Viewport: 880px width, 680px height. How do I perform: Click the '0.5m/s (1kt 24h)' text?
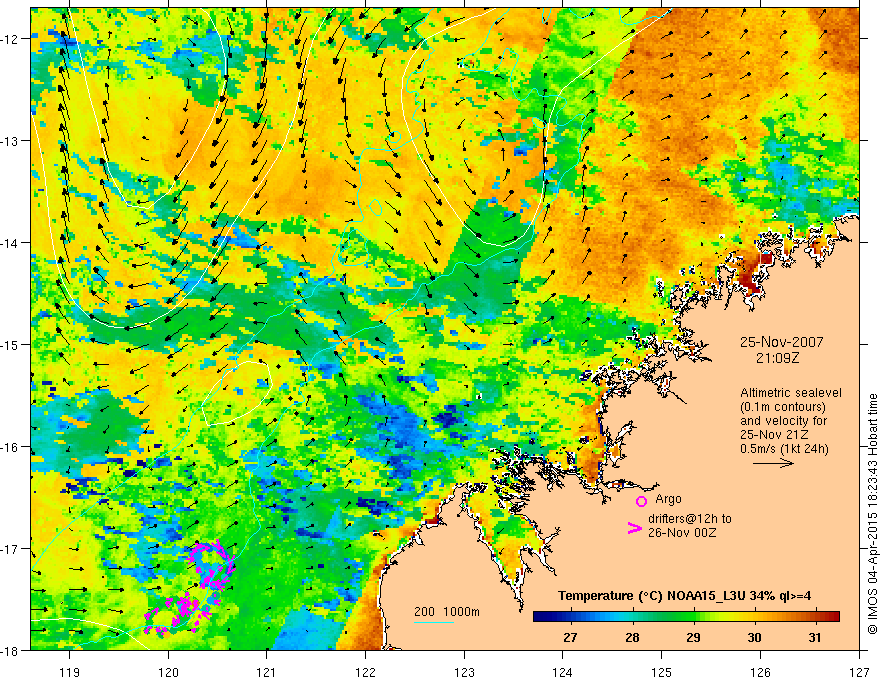click(x=784, y=449)
